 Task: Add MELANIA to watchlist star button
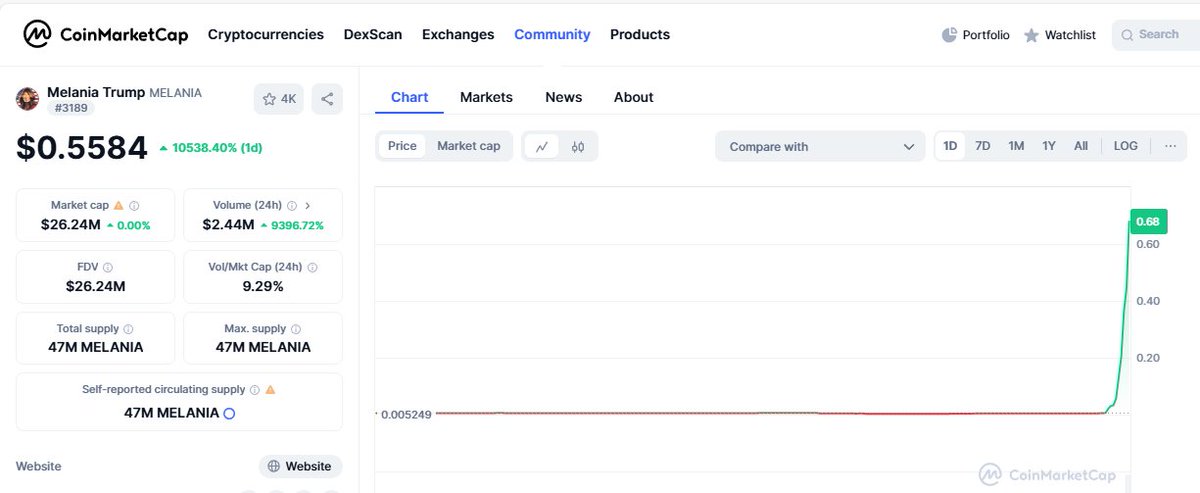[x=279, y=99]
